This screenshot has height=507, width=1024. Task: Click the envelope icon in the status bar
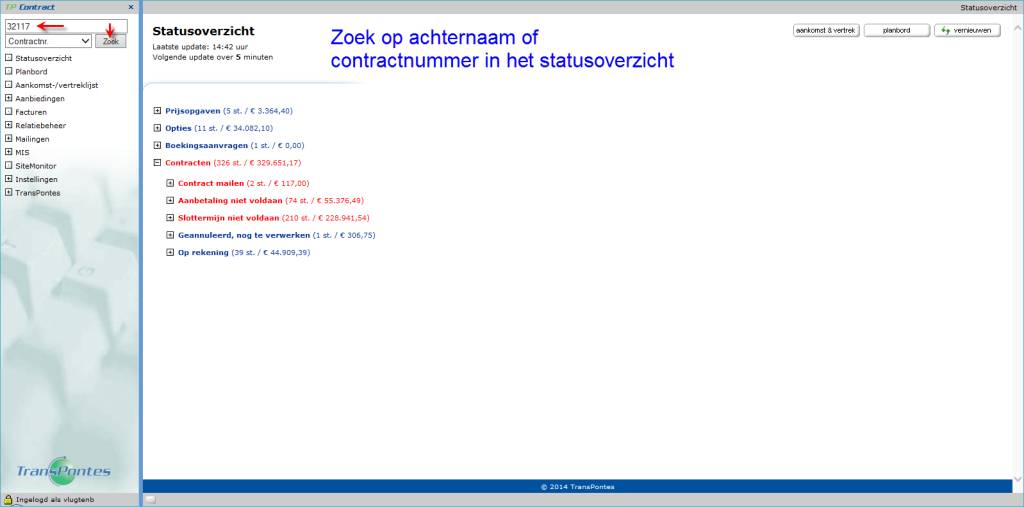pos(150,499)
